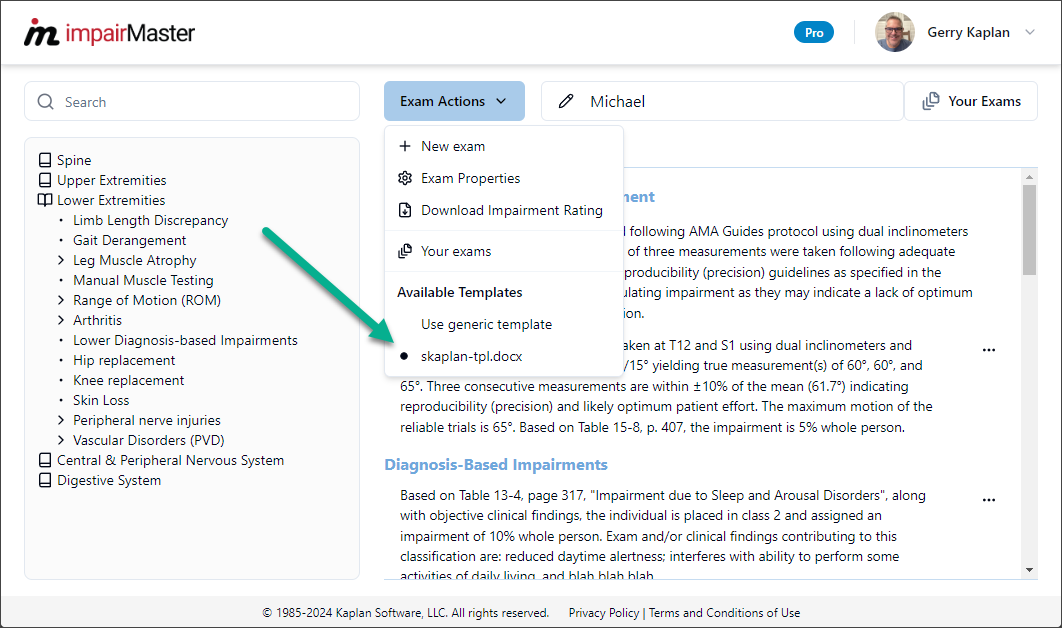
Task: Click the vertical scrollbar thumb in report pane
Action: click(x=1029, y=230)
